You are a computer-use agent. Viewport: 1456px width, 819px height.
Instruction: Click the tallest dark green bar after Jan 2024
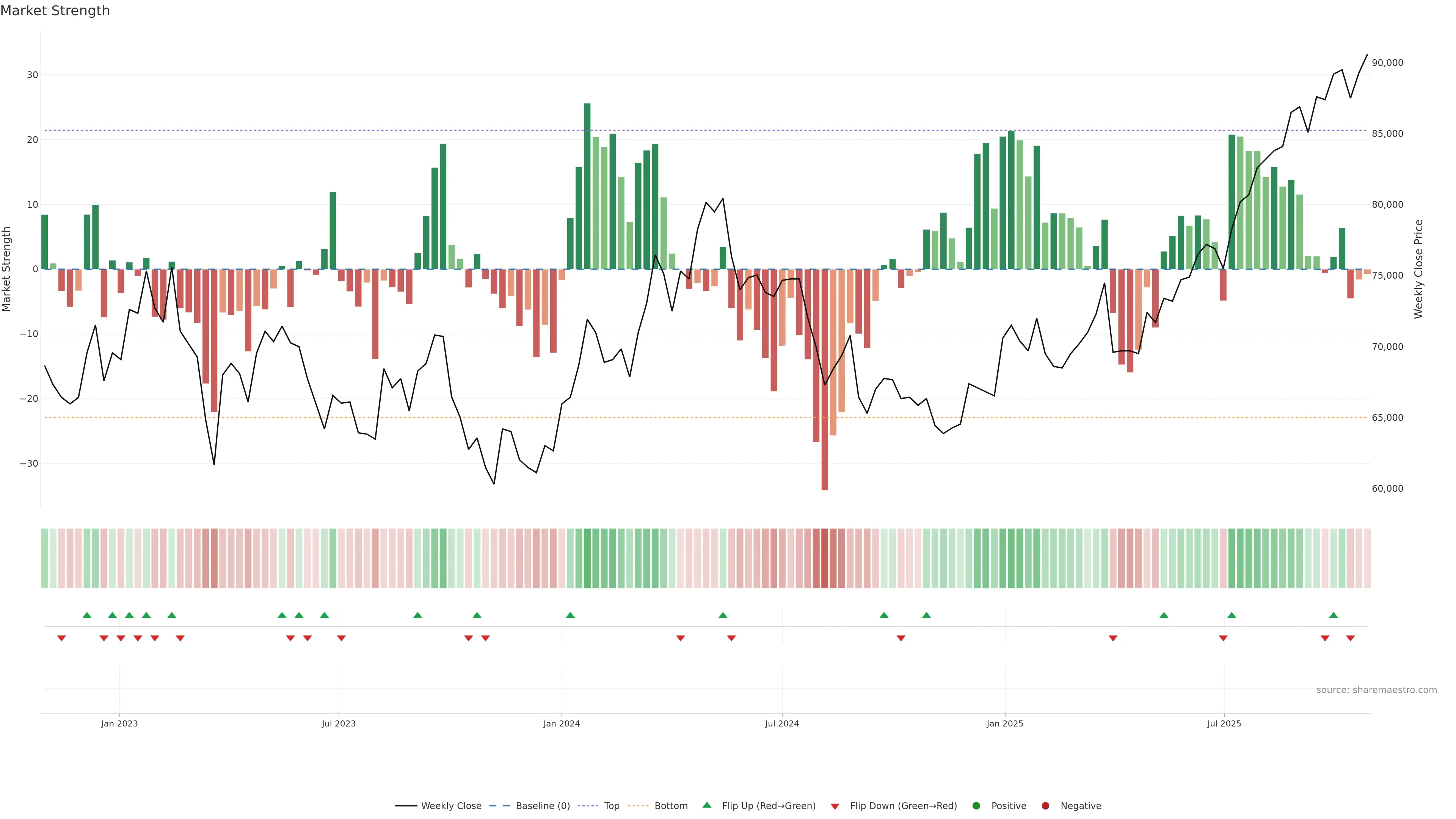[x=587, y=187]
